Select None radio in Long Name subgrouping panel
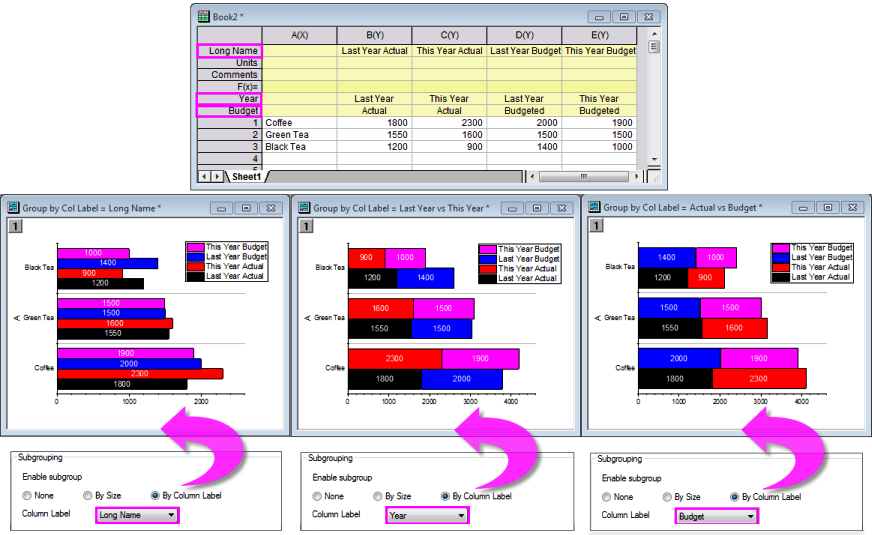 point(27,496)
